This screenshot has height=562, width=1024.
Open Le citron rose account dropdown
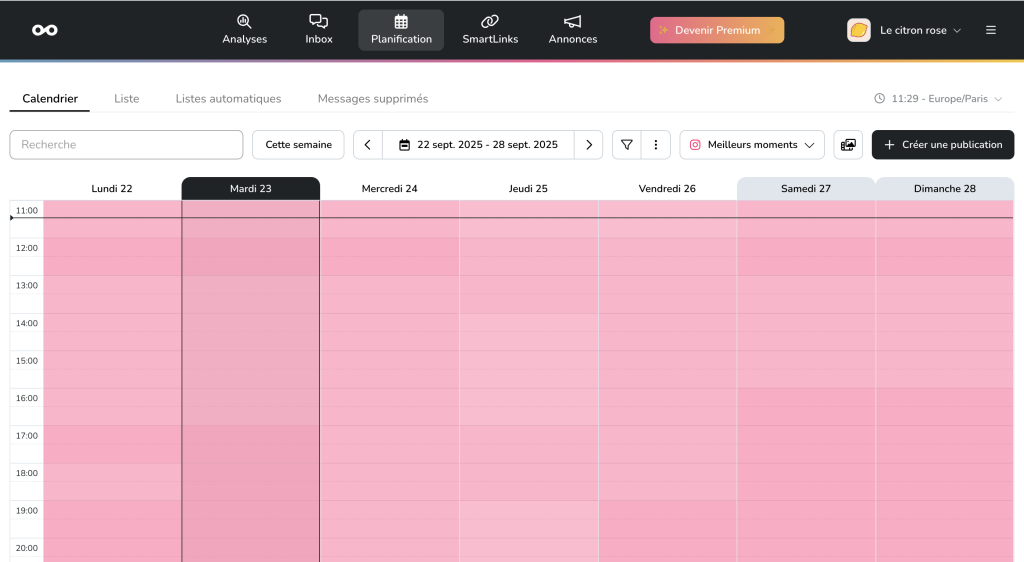[905, 30]
